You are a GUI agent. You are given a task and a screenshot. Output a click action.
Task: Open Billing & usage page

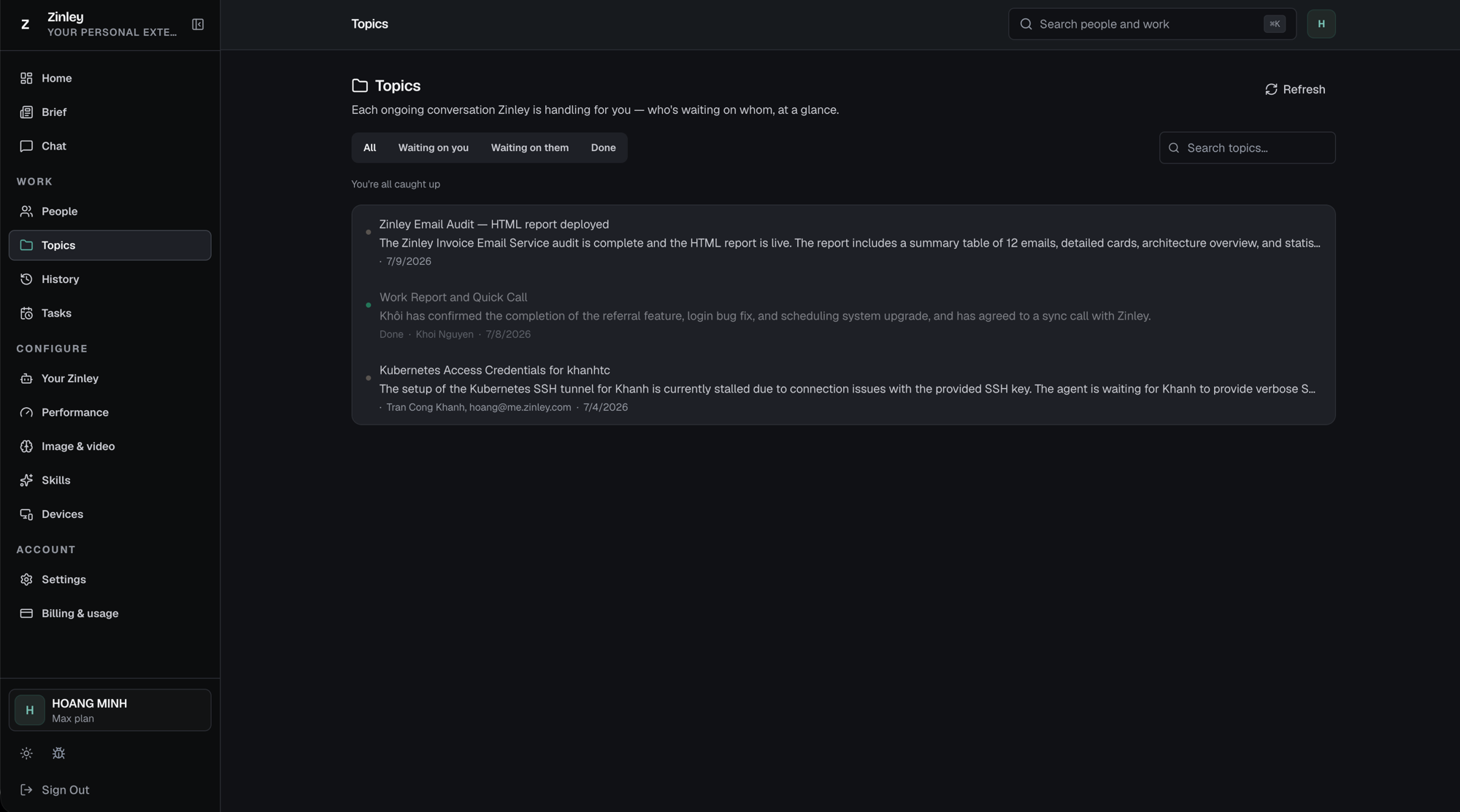click(109, 613)
